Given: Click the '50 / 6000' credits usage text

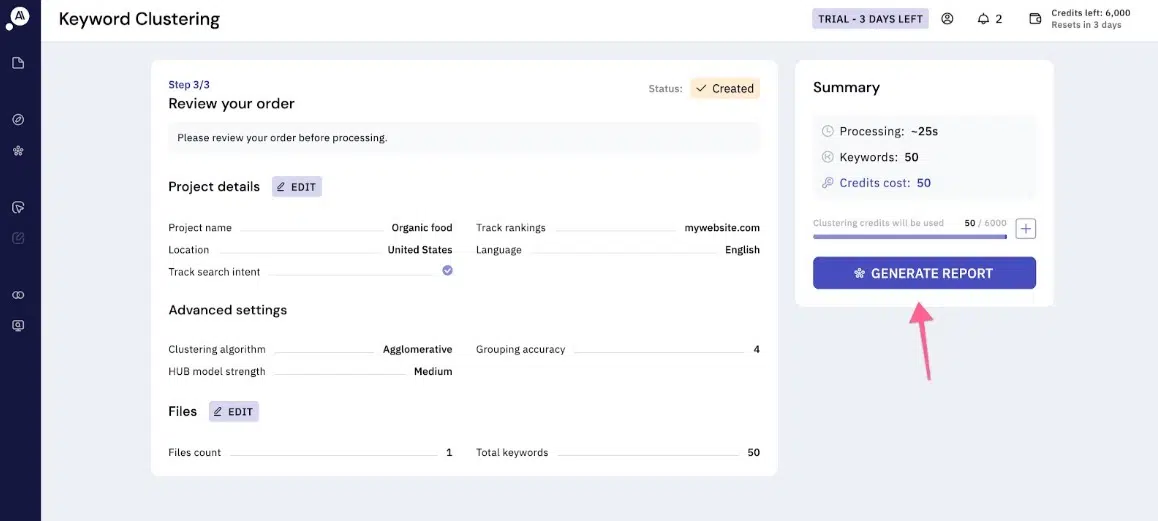Looking at the screenshot, I should pyautogui.click(x=985, y=222).
